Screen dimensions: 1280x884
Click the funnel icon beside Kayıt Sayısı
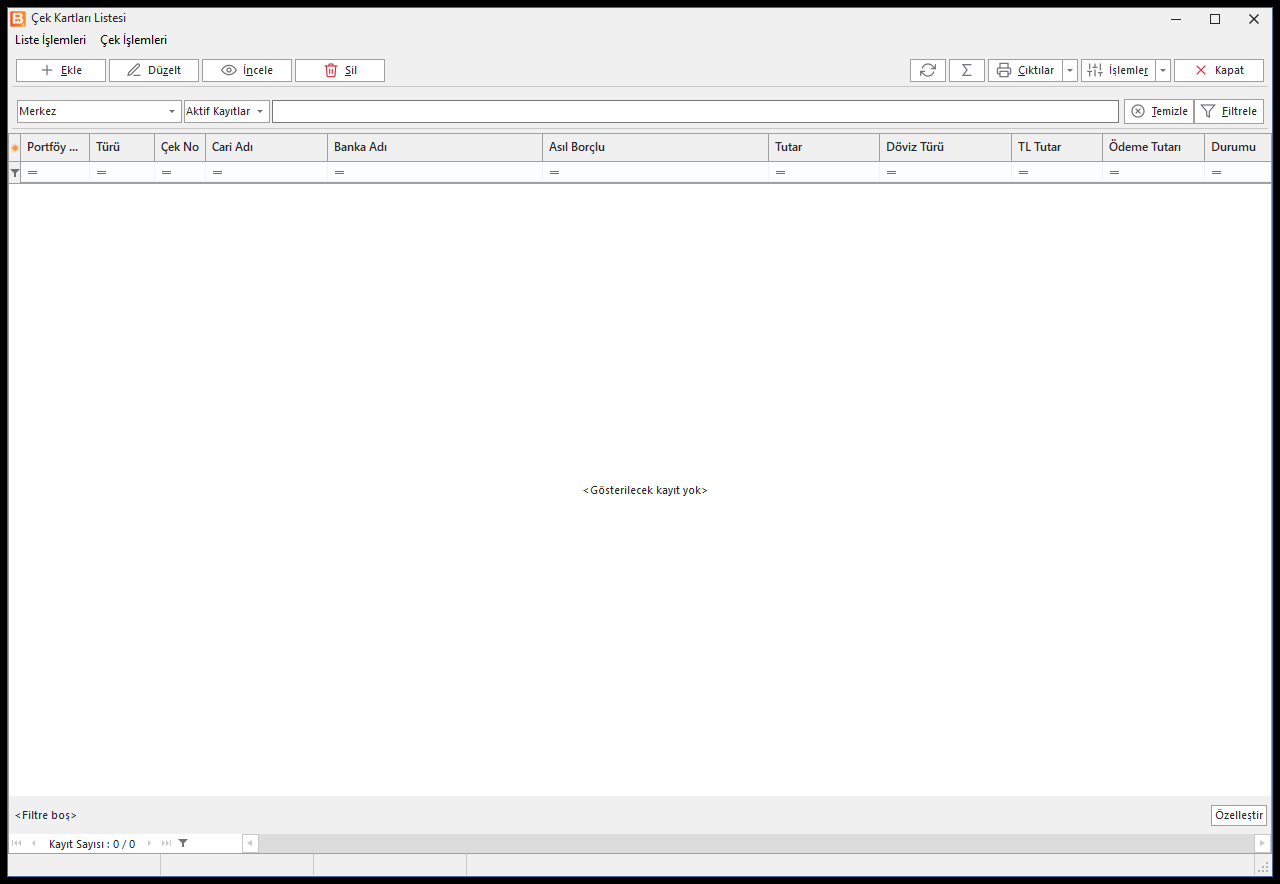tap(183, 843)
